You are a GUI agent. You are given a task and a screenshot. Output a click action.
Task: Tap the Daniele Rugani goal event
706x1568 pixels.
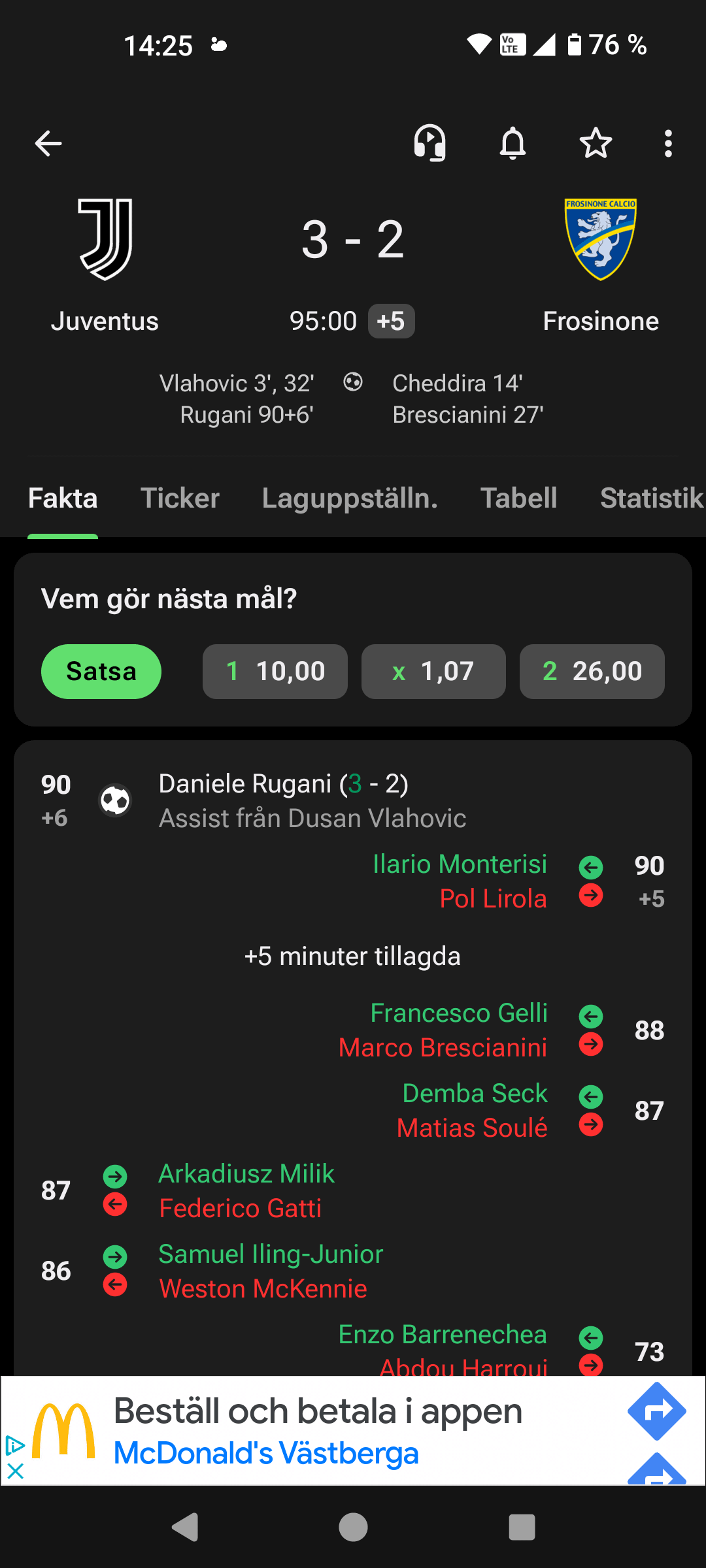(x=284, y=784)
